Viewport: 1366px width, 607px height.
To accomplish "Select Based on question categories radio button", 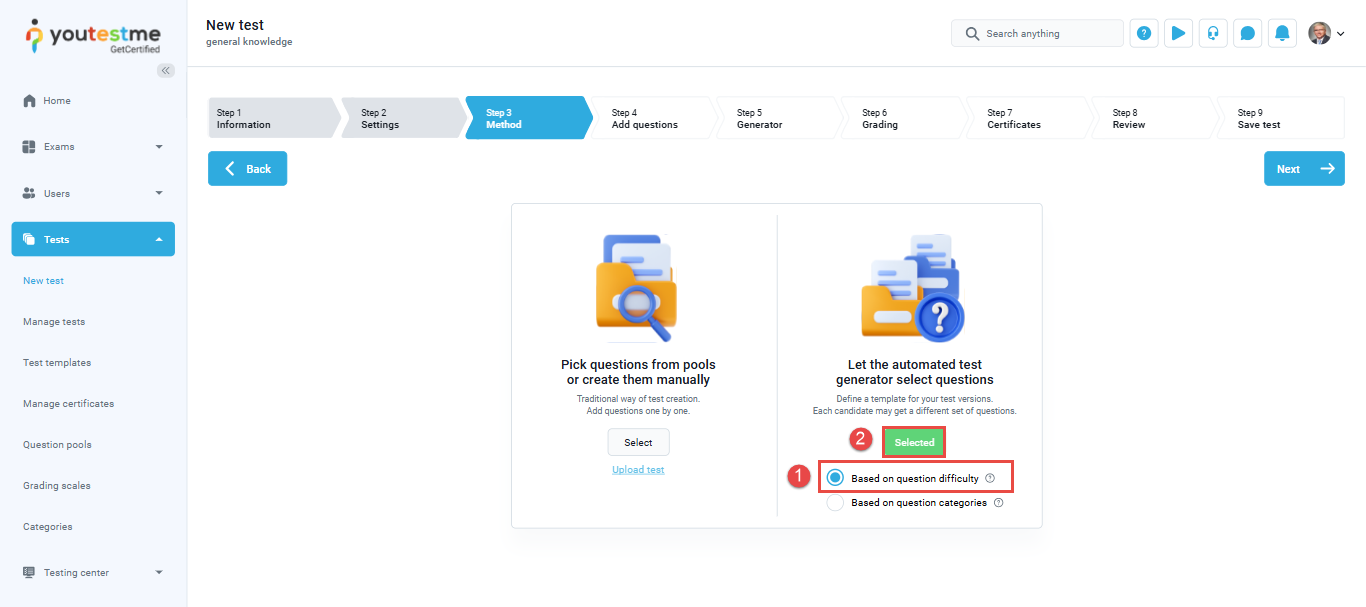I will click(x=836, y=503).
